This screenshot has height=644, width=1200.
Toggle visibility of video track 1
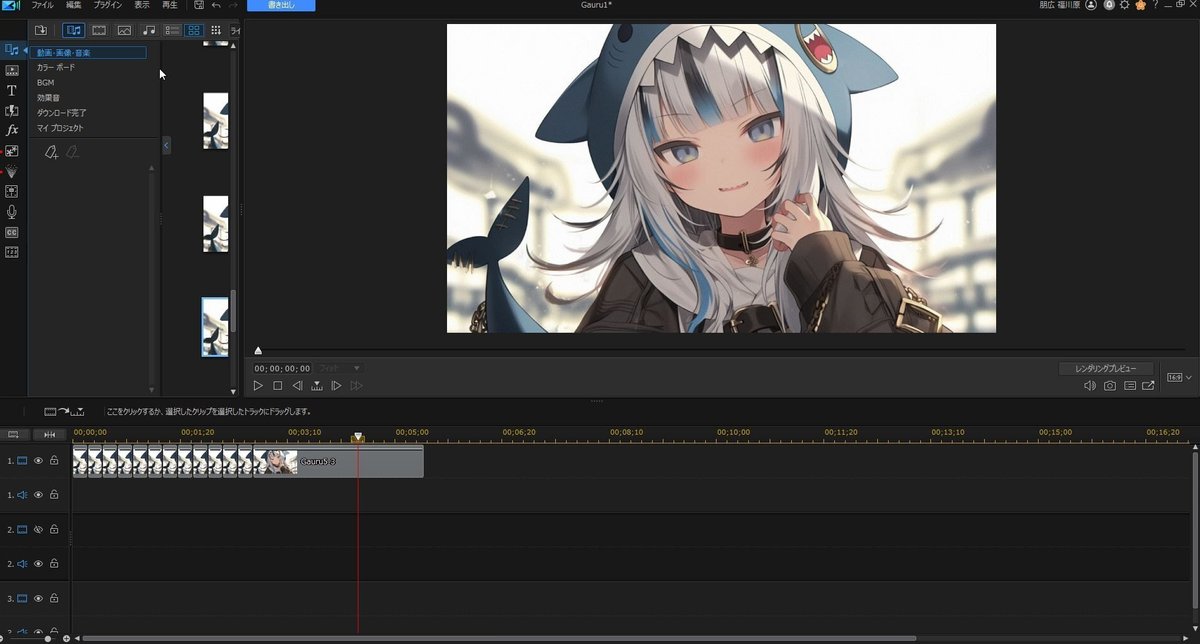38,461
